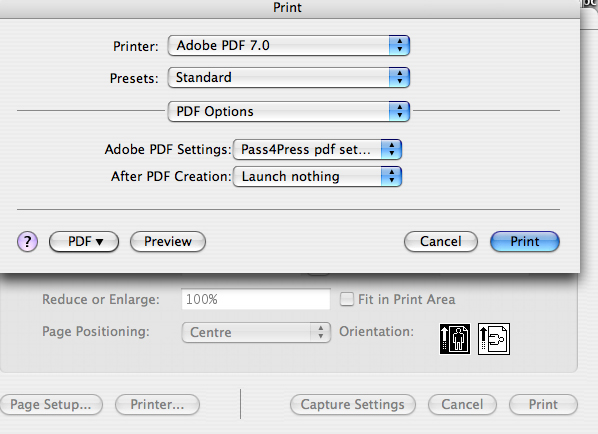Click the Presets popup blue arrow
598x434 pixels.
(399, 78)
